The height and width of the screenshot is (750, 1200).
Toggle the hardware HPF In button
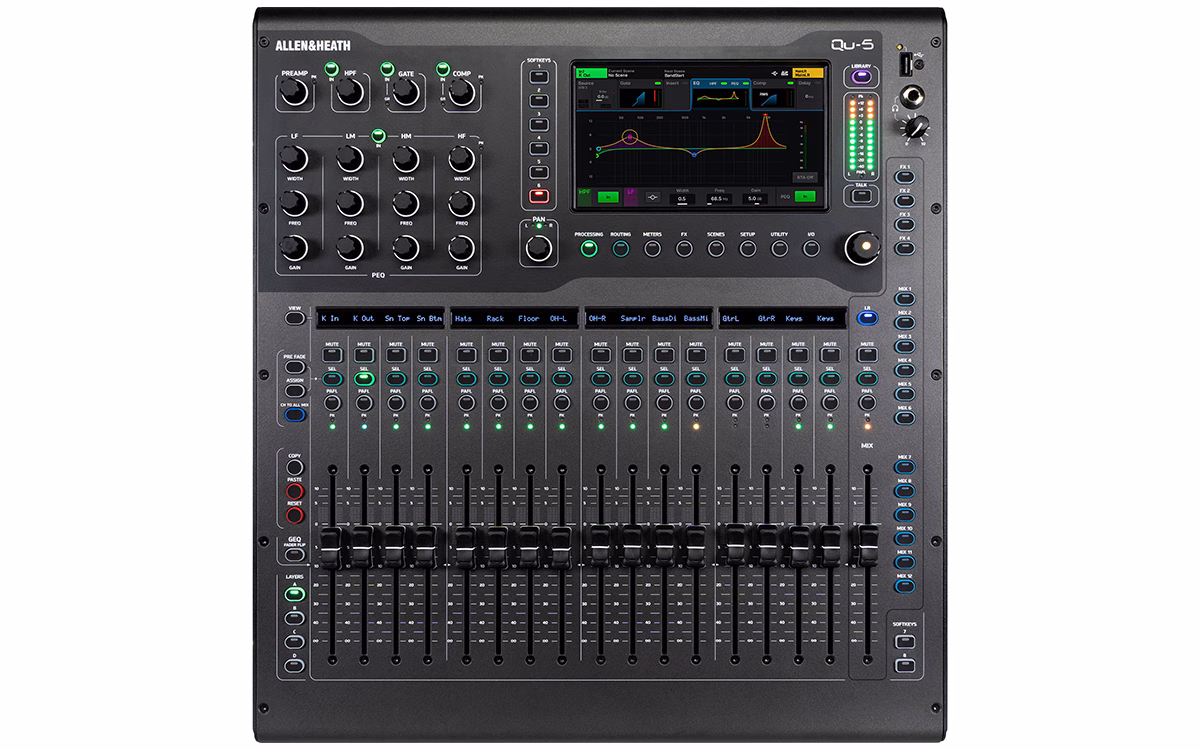pos(330,70)
